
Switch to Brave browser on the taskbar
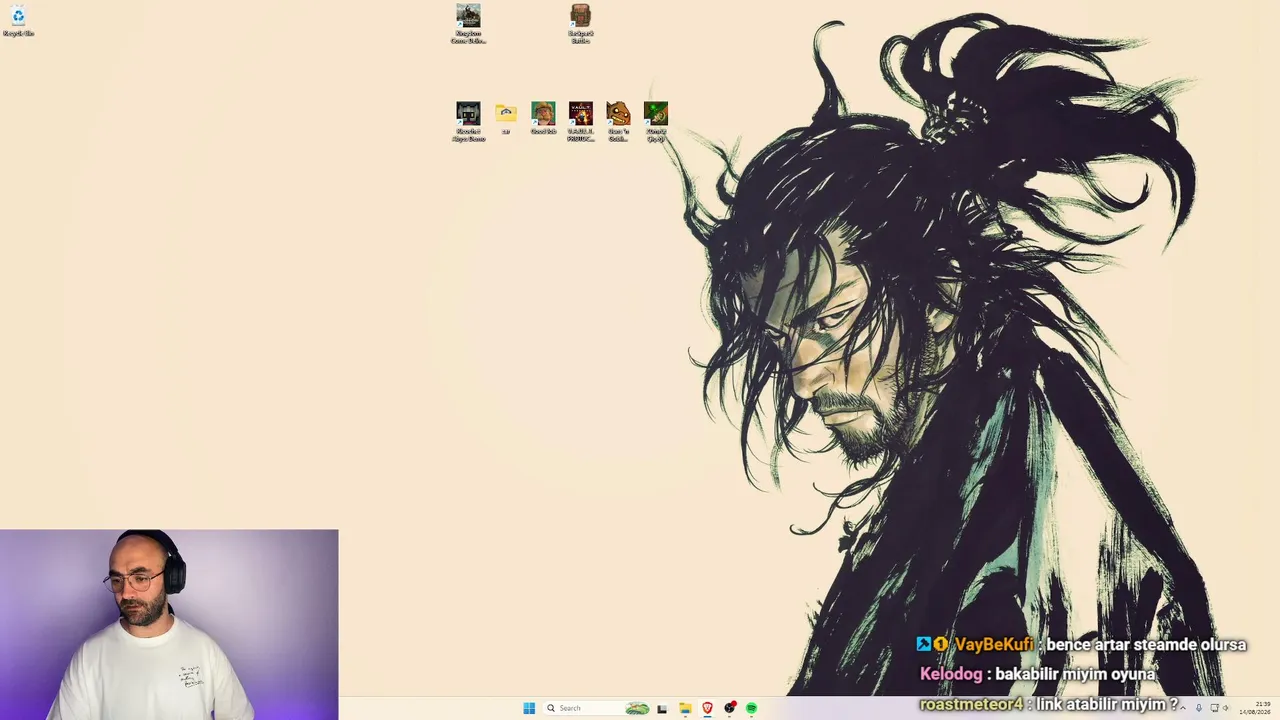(x=707, y=708)
